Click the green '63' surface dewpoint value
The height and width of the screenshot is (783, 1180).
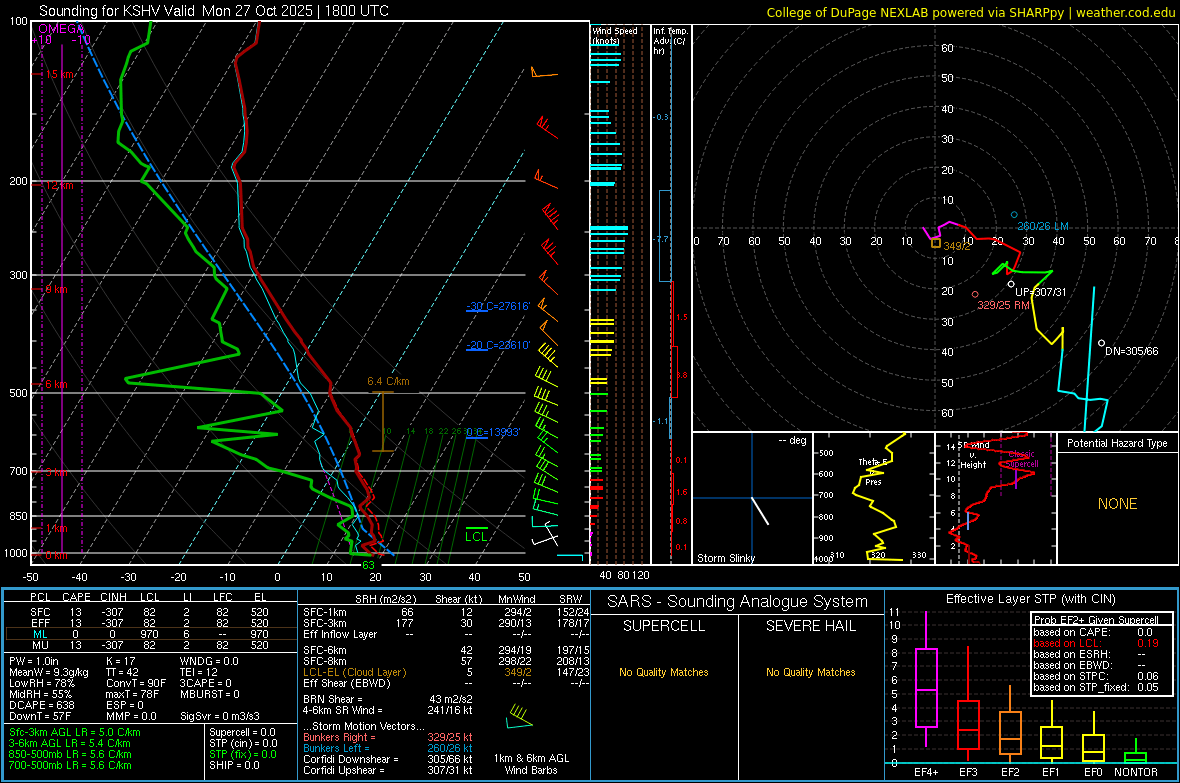(x=368, y=565)
